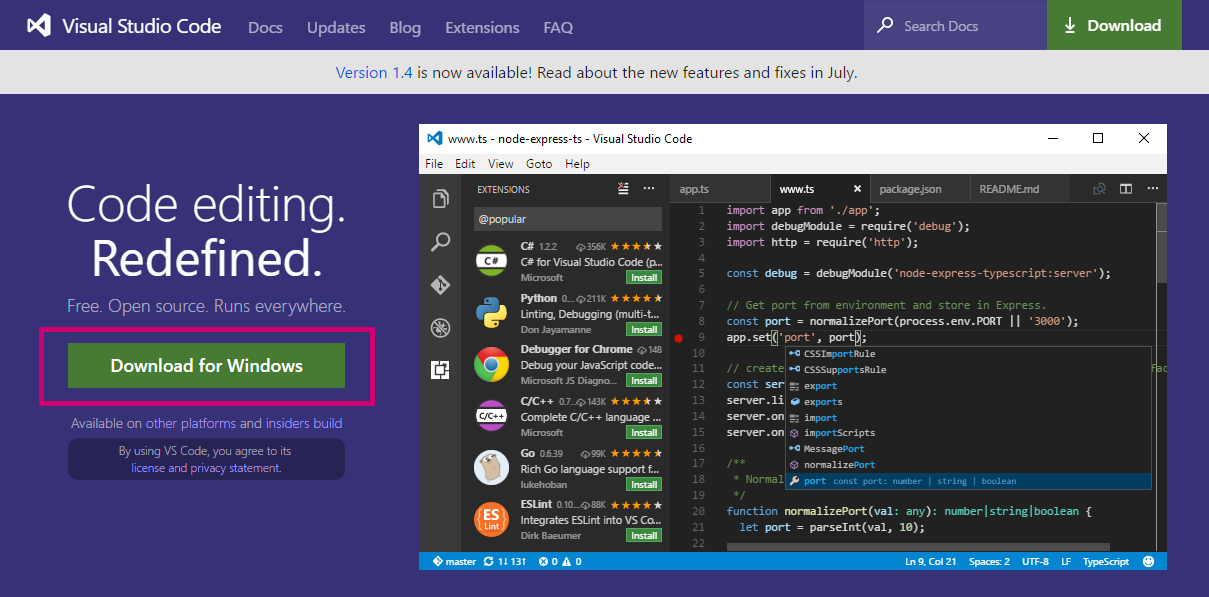Close the www.ts editor tab
Image resolution: width=1209 pixels, height=597 pixels.
click(x=857, y=189)
